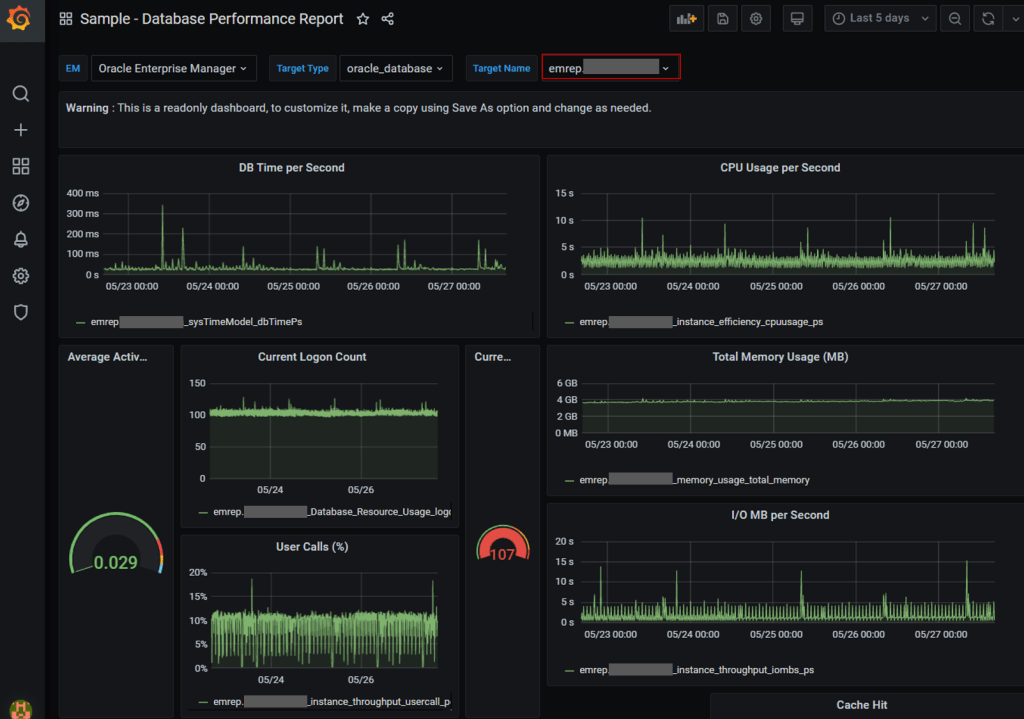The image size is (1024, 719).
Task: Share the dashboard via share icon
Action: (388, 19)
